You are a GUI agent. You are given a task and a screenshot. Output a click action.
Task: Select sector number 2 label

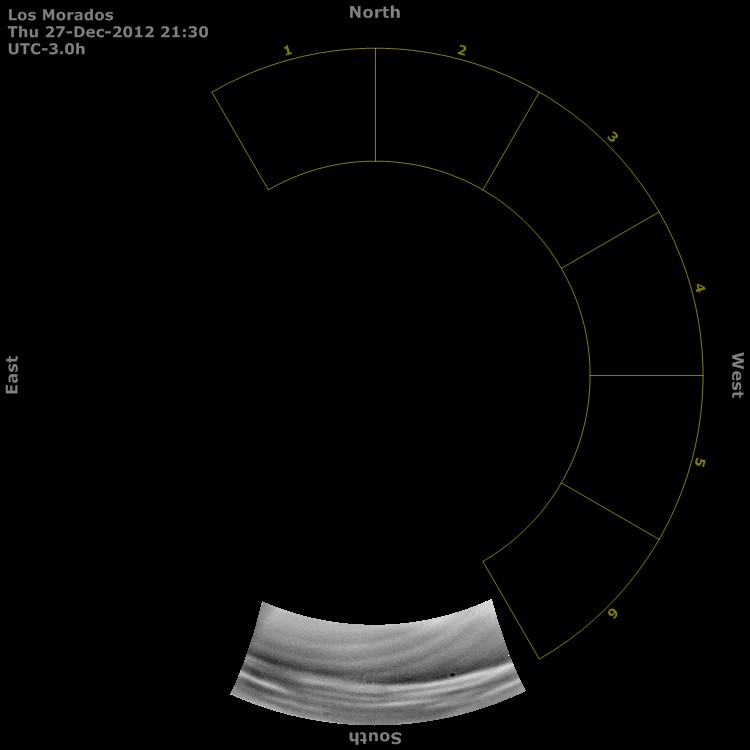pos(462,50)
